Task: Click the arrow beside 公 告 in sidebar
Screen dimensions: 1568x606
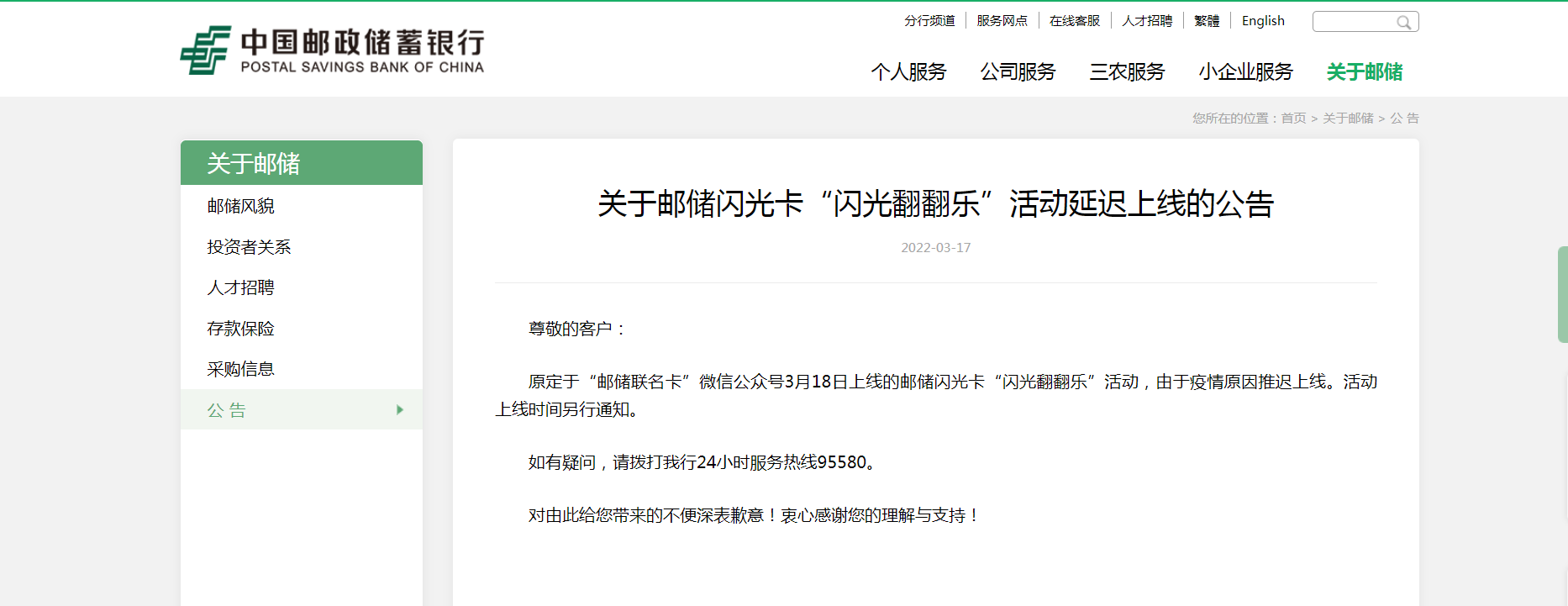Action: coord(400,410)
